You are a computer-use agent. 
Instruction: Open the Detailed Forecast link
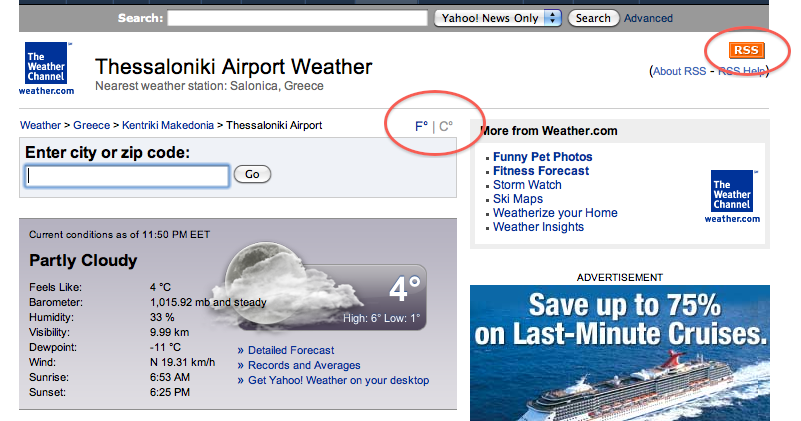(291, 350)
